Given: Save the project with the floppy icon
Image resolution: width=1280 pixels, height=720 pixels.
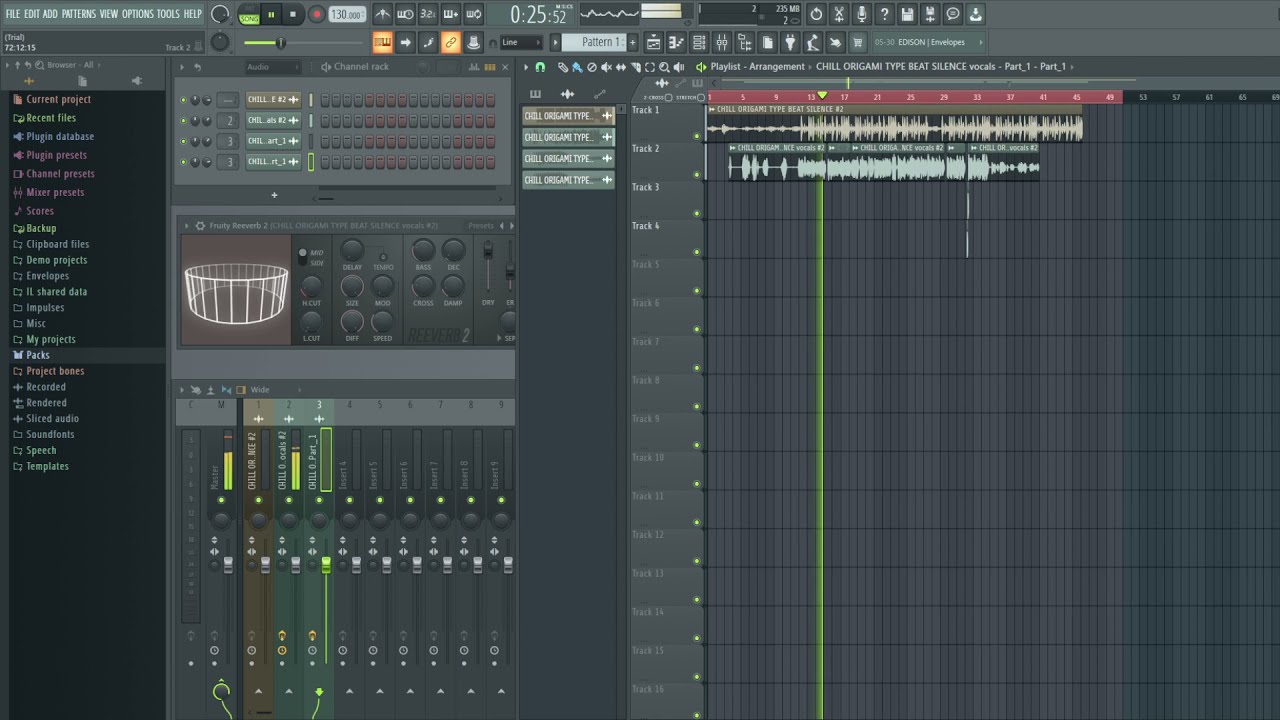Looking at the screenshot, I should pos(907,14).
